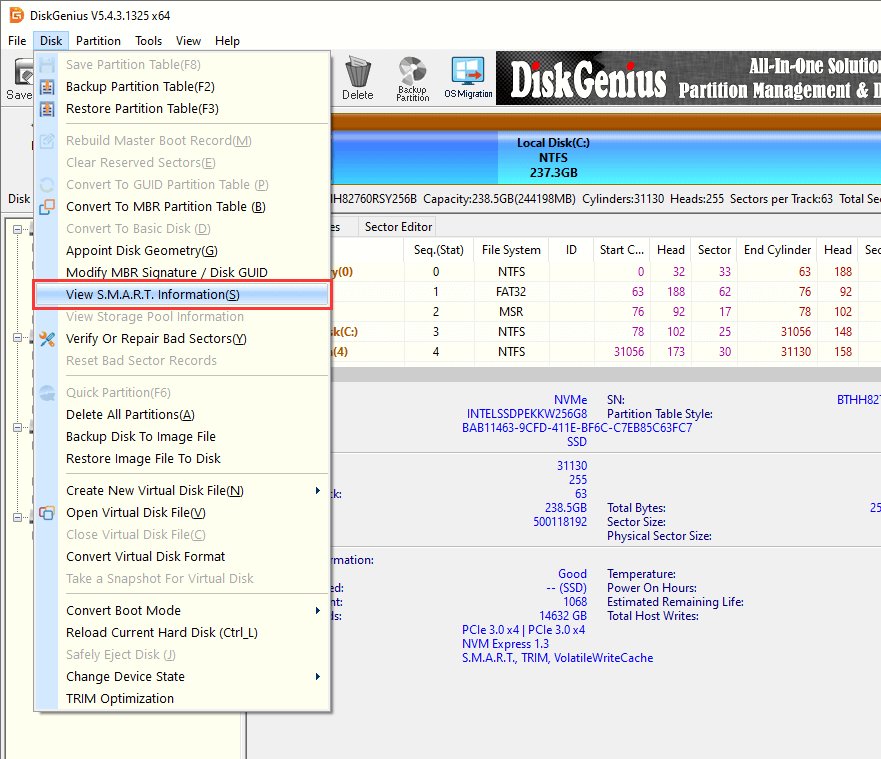Open the Partition menu
Viewport: 881px width, 759px height.
pos(98,41)
